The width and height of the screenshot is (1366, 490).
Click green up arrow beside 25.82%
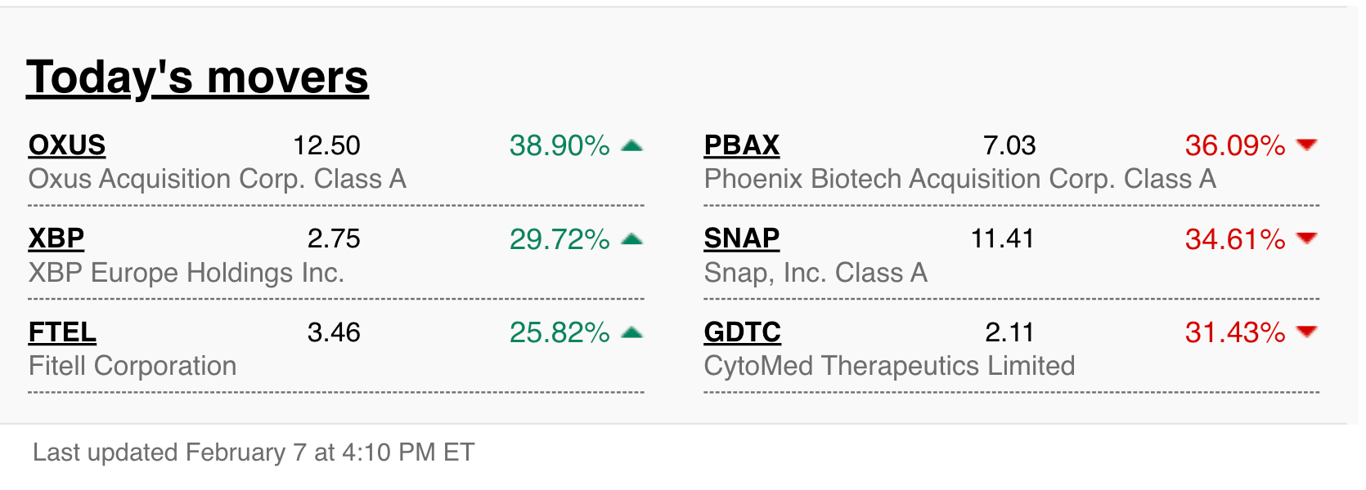click(631, 332)
